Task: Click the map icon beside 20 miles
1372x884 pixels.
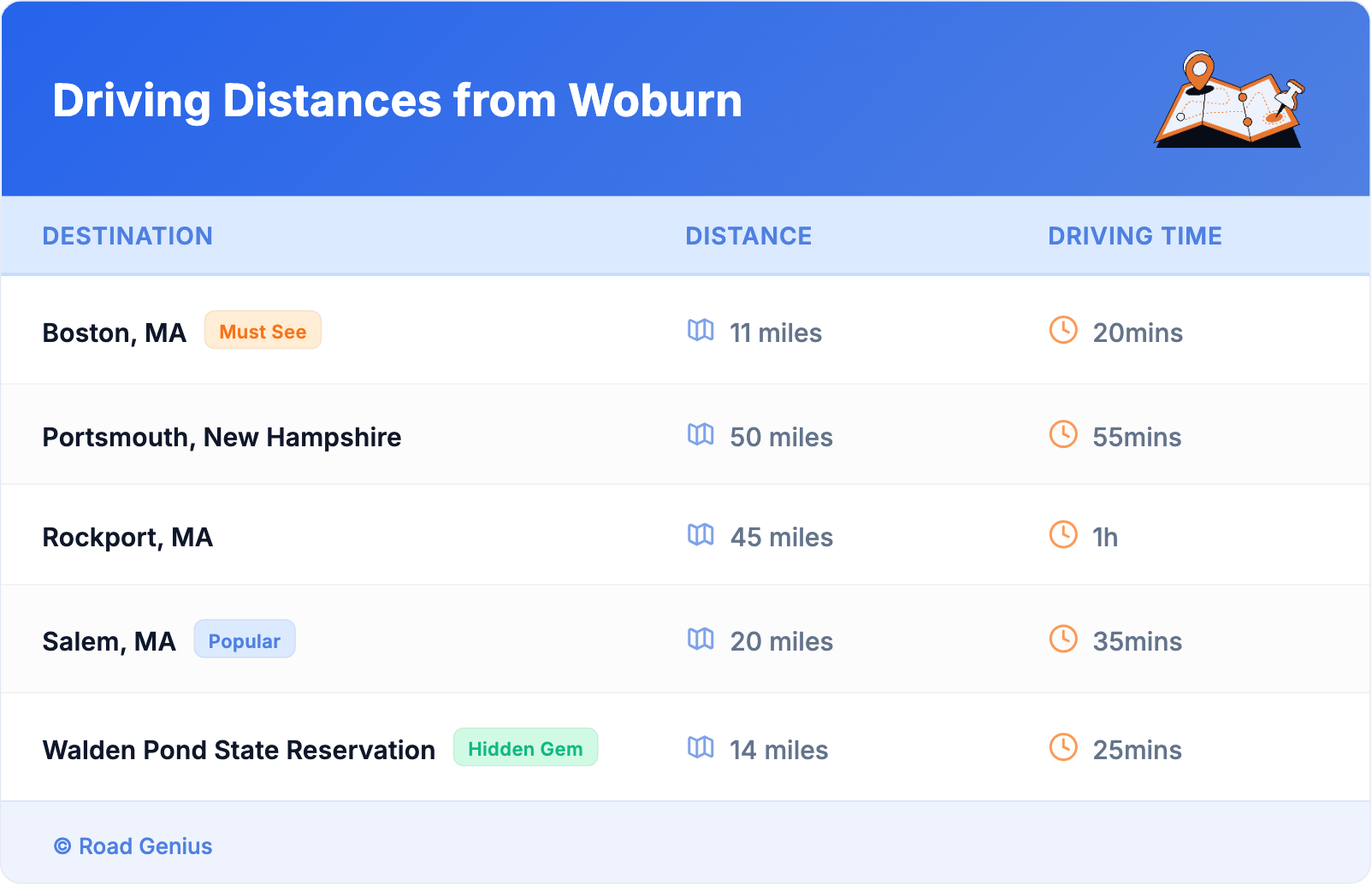Action: click(701, 639)
